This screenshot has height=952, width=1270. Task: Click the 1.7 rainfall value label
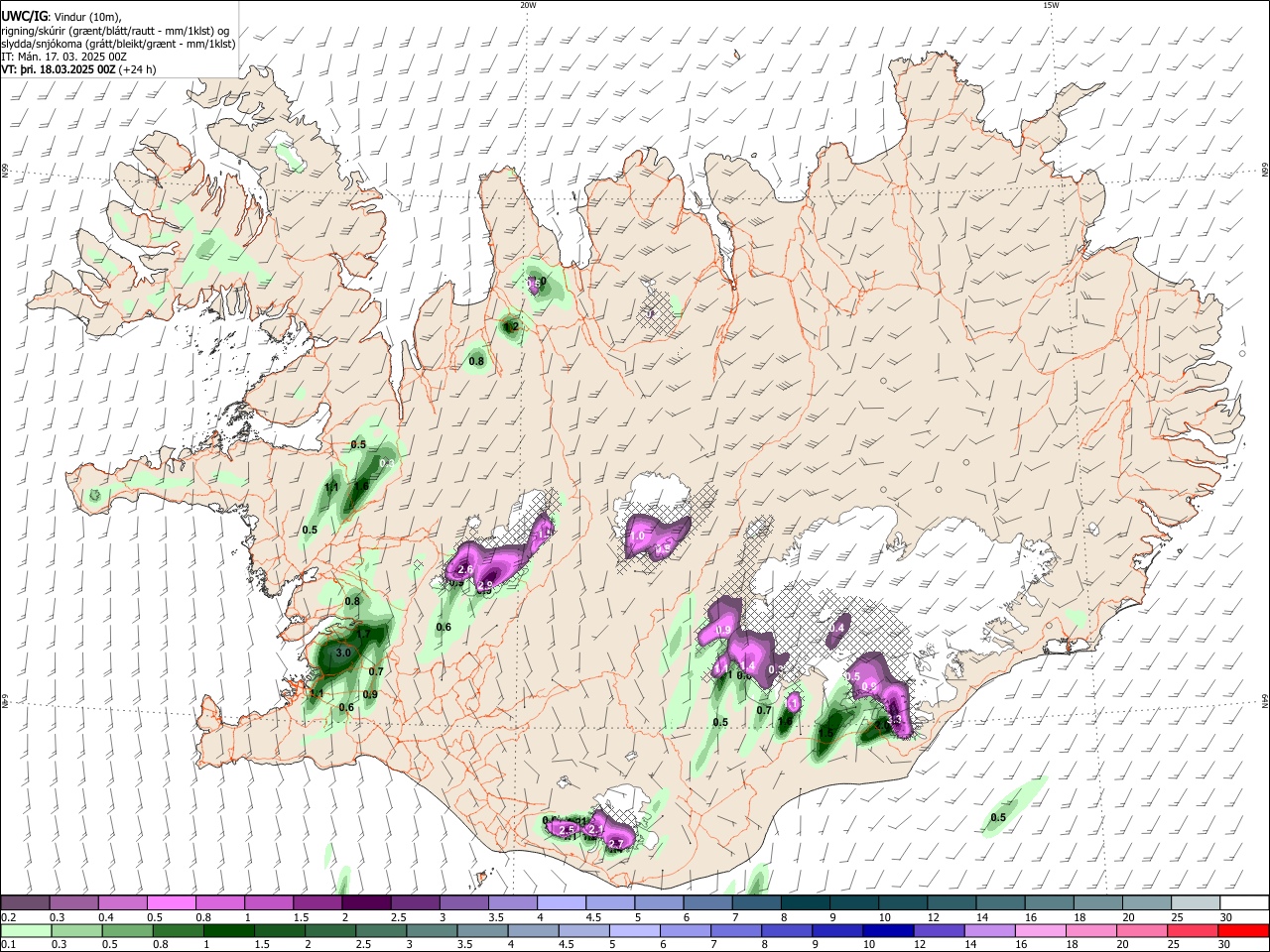(x=363, y=634)
